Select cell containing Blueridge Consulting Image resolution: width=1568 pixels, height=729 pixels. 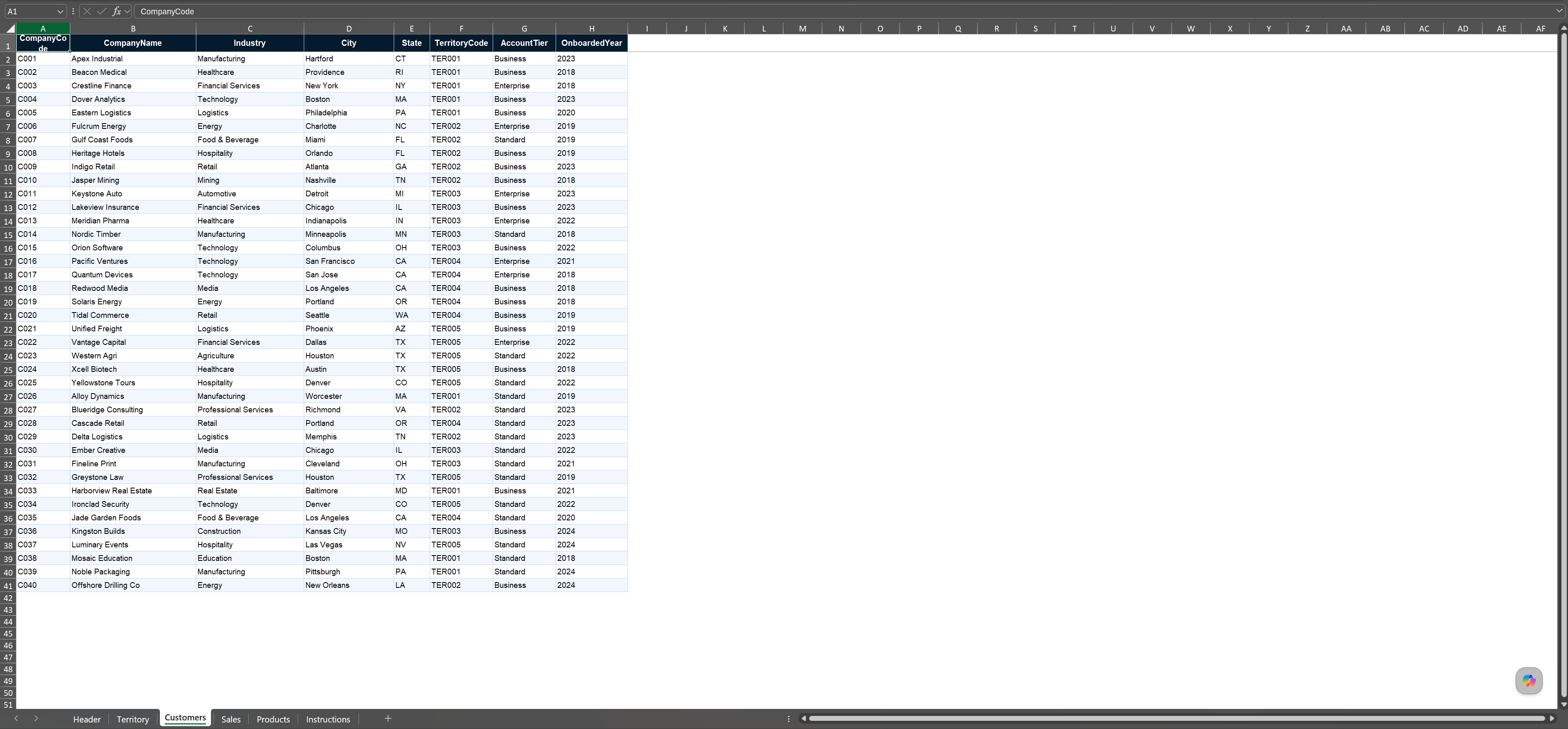tap(133, 410)
